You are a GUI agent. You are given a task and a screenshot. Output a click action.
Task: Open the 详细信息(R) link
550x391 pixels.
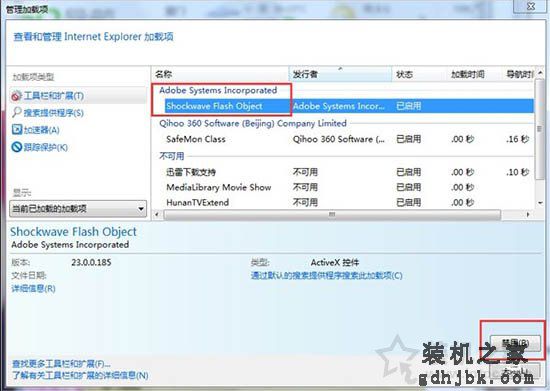[33, 289]
